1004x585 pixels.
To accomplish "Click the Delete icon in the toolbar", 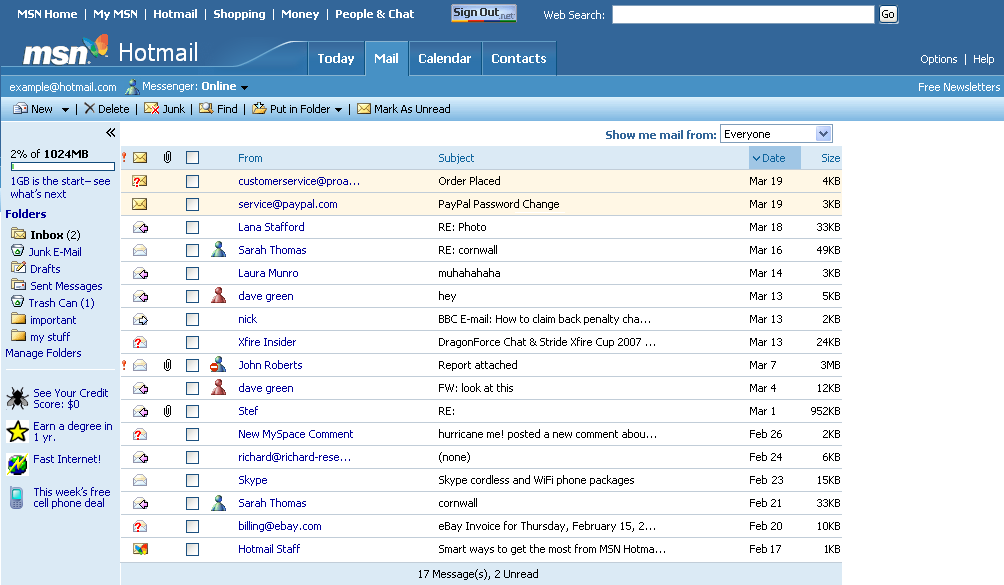I will click(90, 108).
